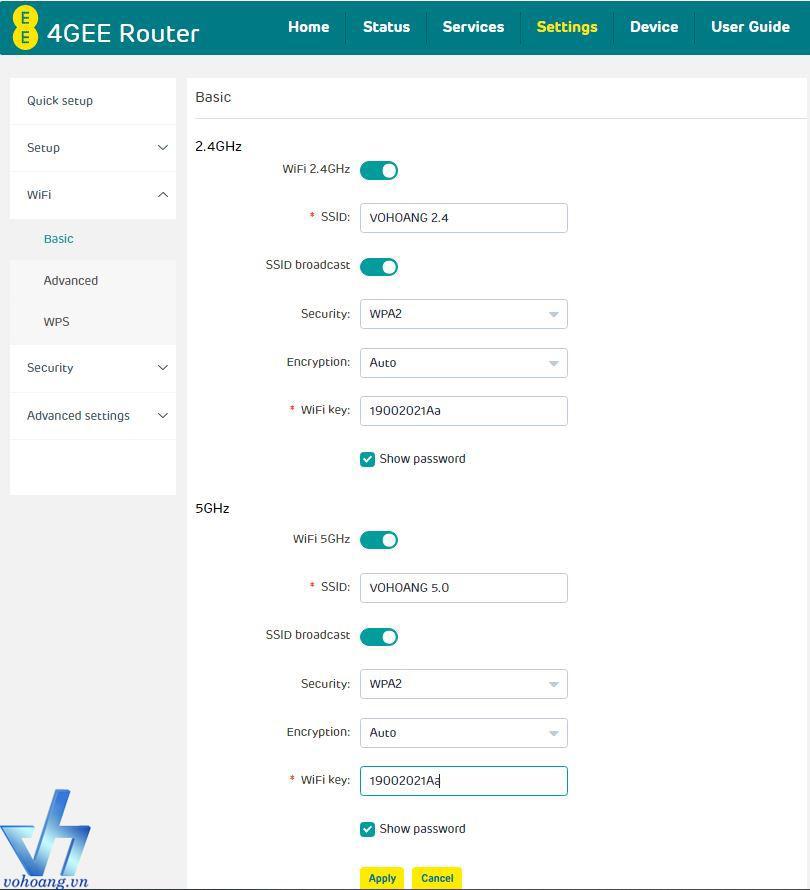Image resolution: width=810 pixels, height=890 pixels.
Task: Toggle WiFi 2.4GHz switch
Action: [379, 170]
